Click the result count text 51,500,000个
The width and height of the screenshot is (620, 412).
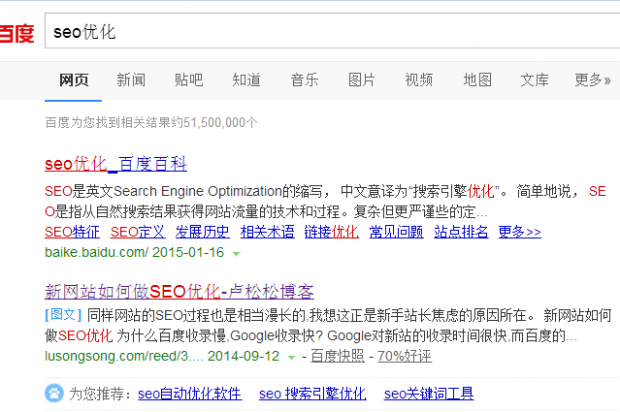[x=220, y=122]
